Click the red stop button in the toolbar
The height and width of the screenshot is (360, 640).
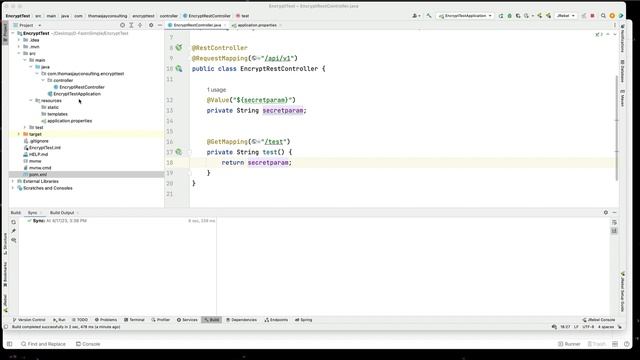pyautogui.click(x=592, y=16)
